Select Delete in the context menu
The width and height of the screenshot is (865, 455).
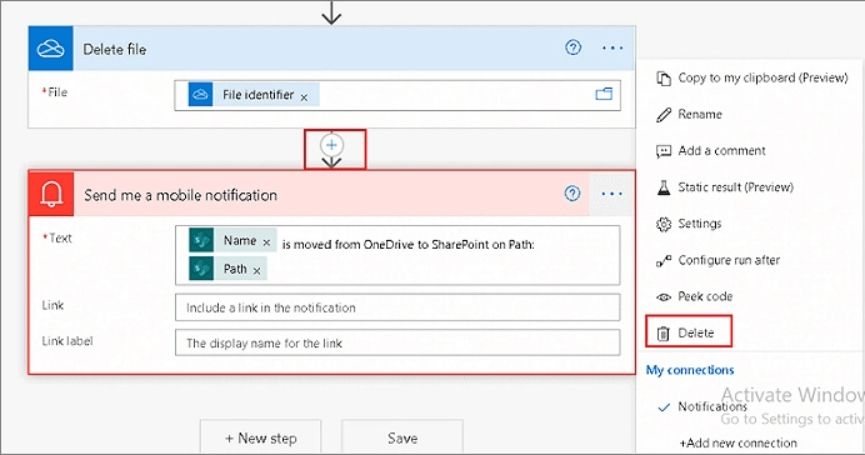pyautogui.click(x=696, y=332)
